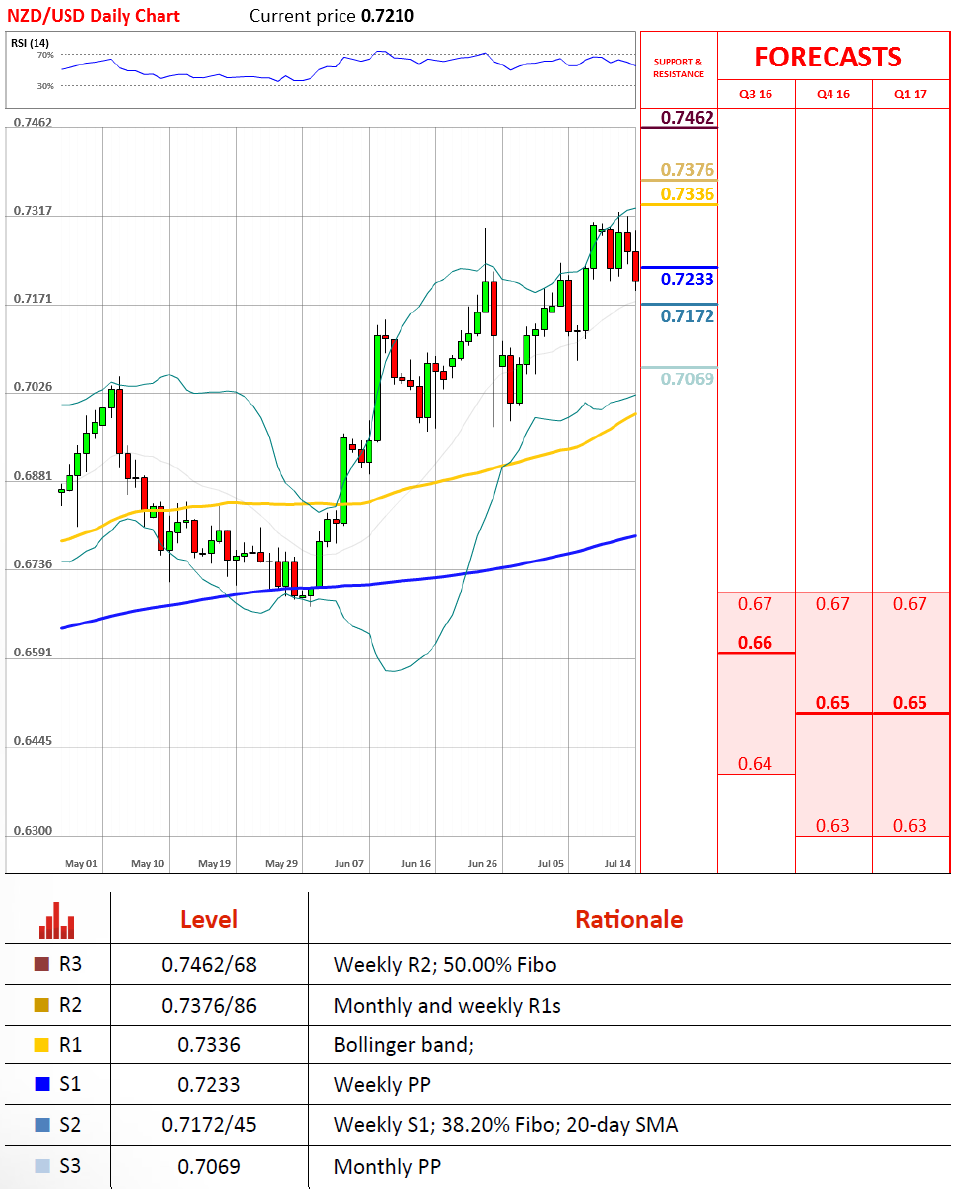The width and height of the screenshot is (964, 1189).
Task: Click the Weekly PP rationale cell
Action: coord(387,1085)
